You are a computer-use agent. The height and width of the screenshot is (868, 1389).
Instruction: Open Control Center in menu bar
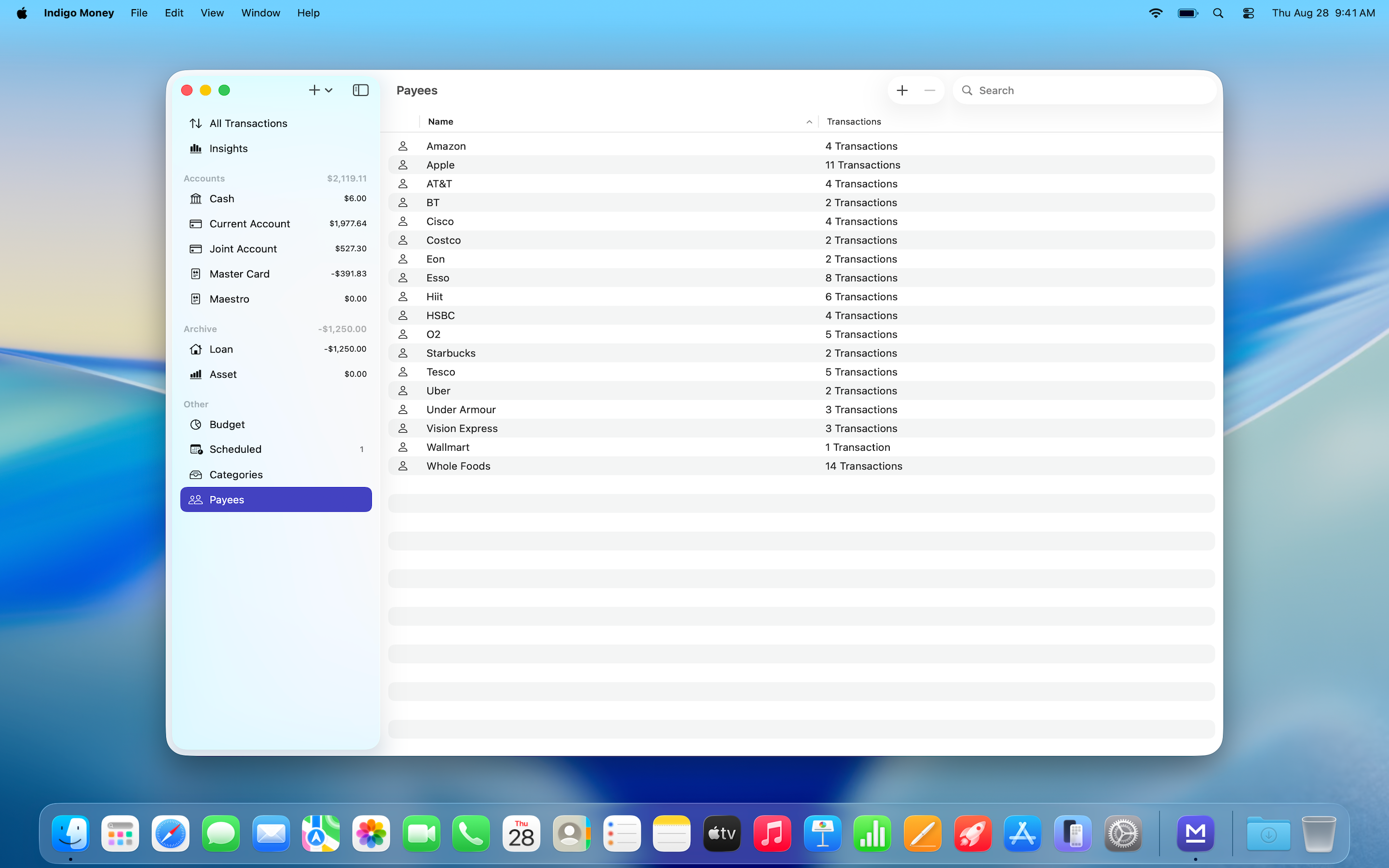coord(1248,13)
